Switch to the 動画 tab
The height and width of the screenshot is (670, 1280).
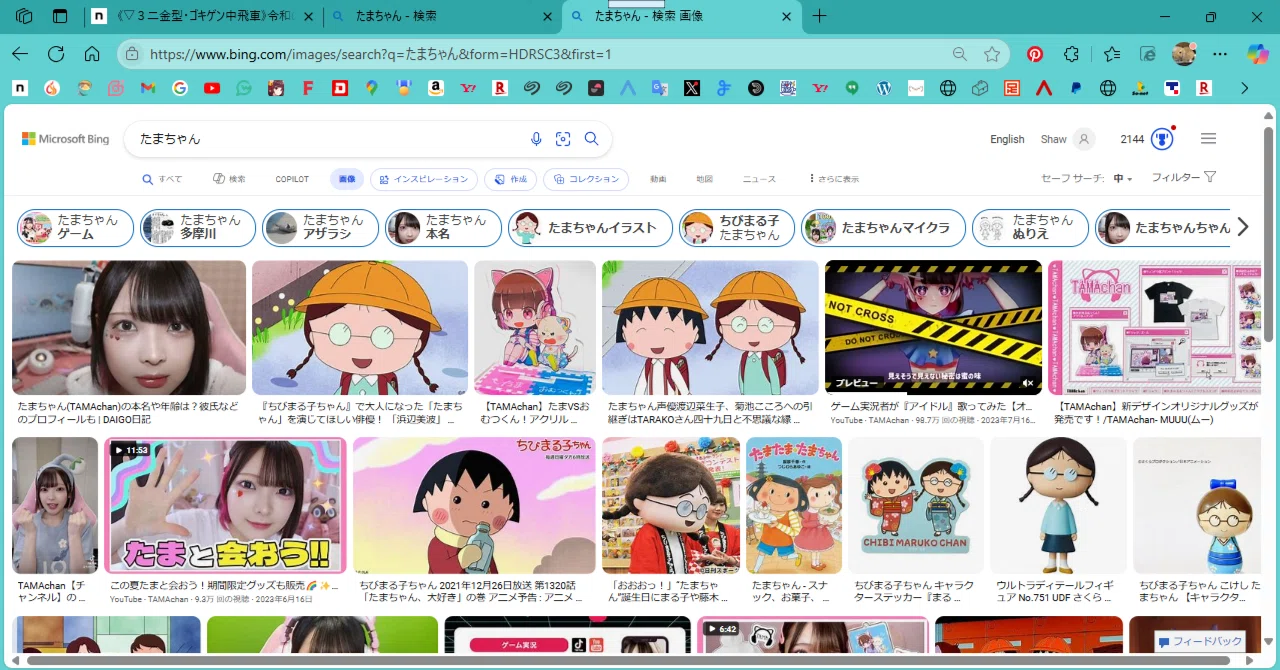pyautogui.click(x=658, y=179)
